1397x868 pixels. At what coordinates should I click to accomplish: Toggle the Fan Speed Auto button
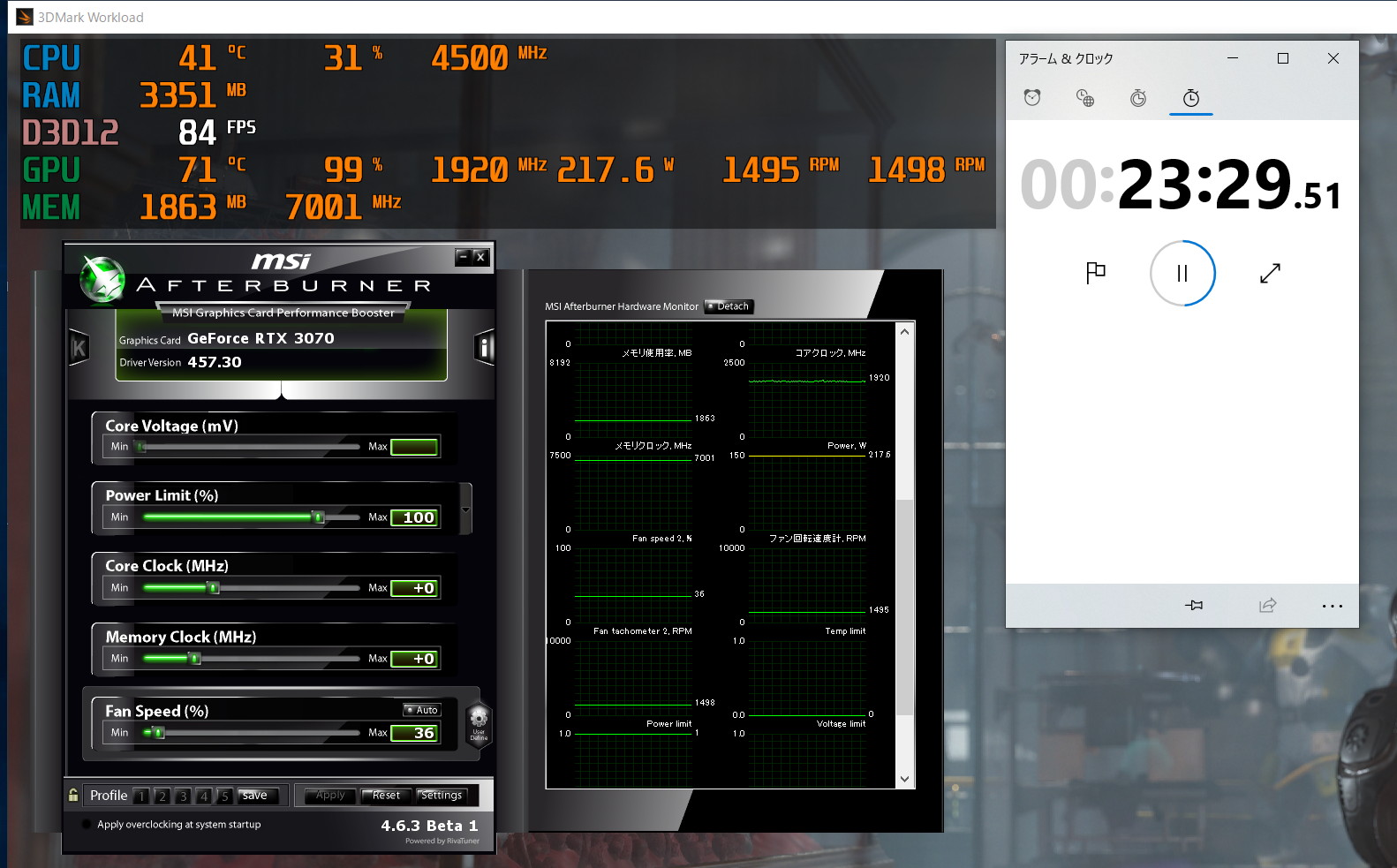[421, 710]
